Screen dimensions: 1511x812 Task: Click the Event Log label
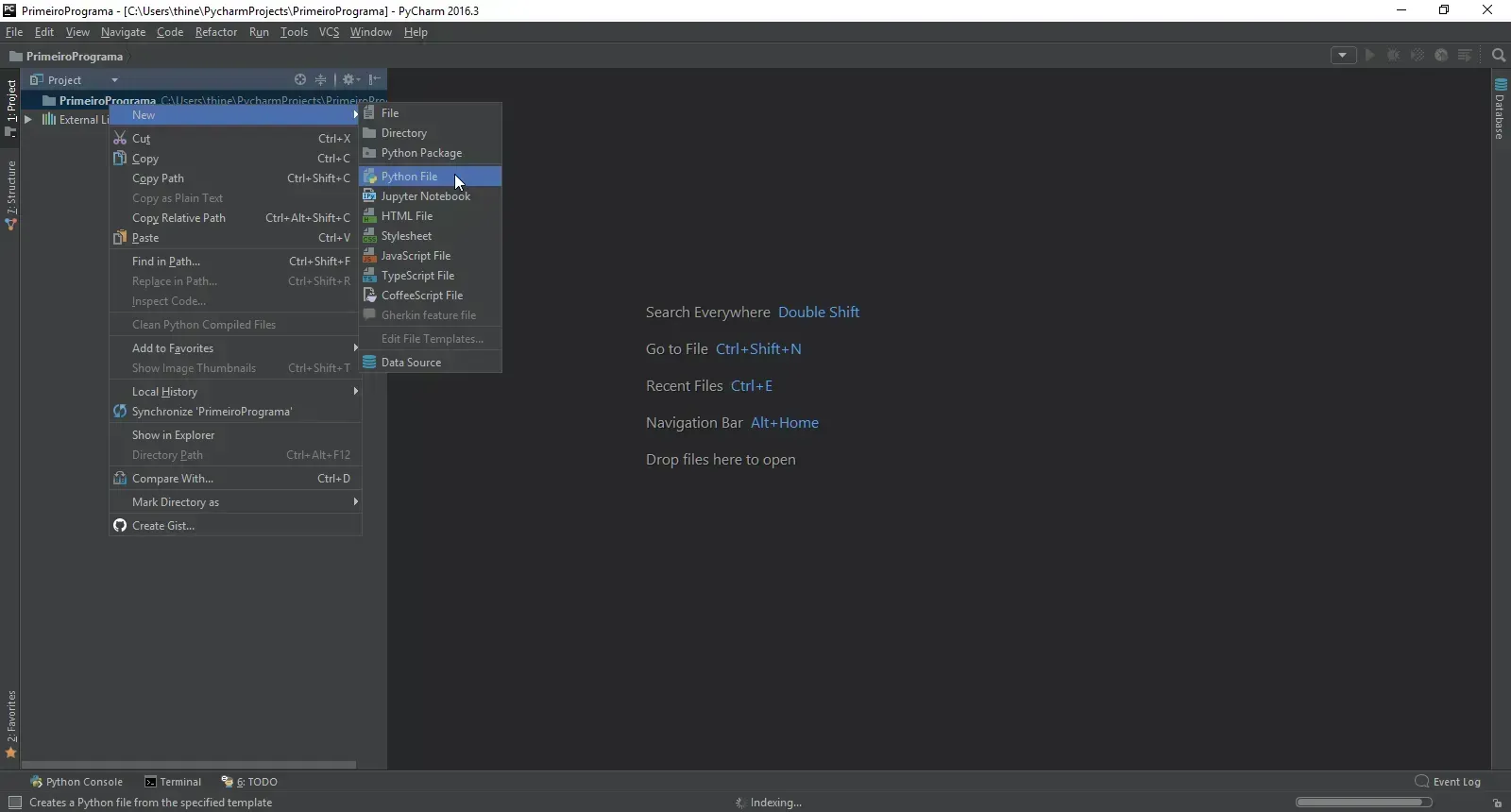tap(1456, 782)
